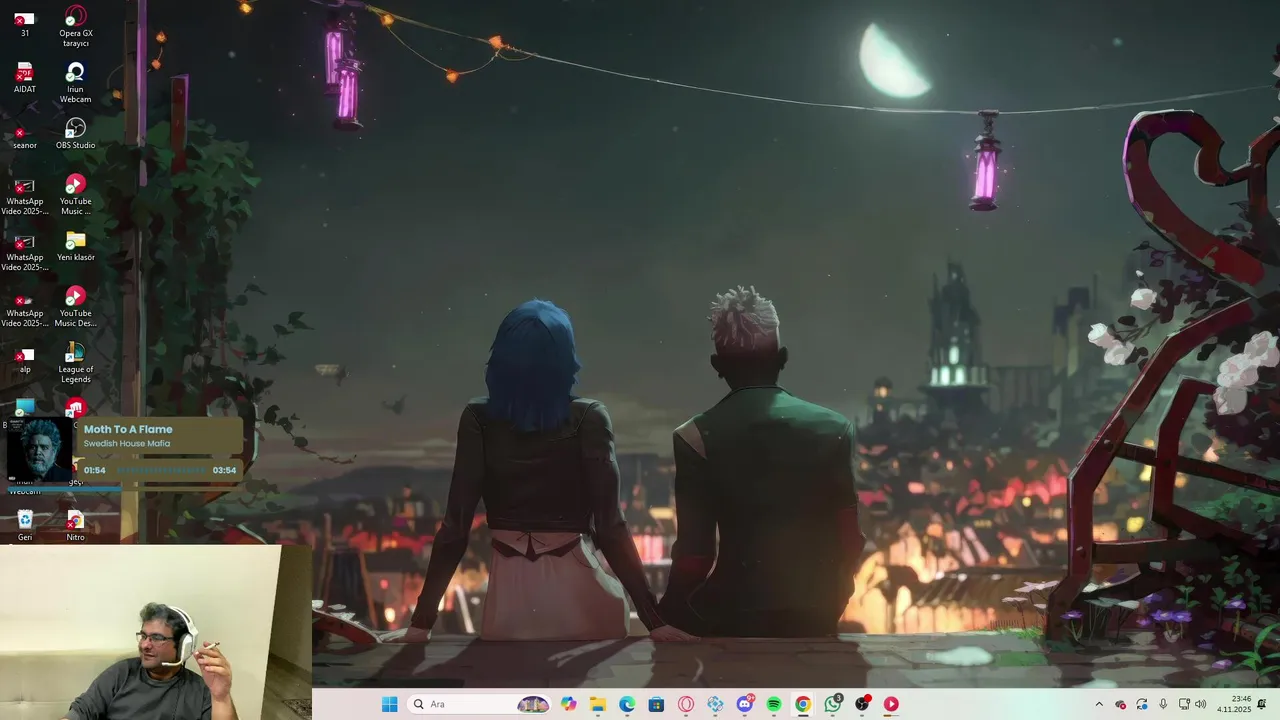Open Opera browser from the taskbar
This screenshot has height=720, width=1280.
pyautogui.click(x=686, y=704)
